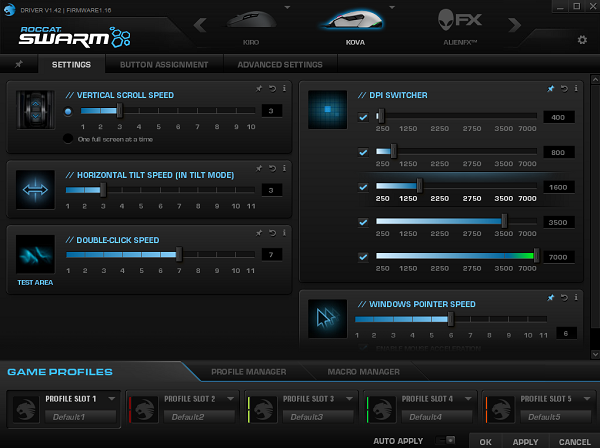
Task: Reset Horizontal Tilt Speed setting
Action: click(272, 168)
